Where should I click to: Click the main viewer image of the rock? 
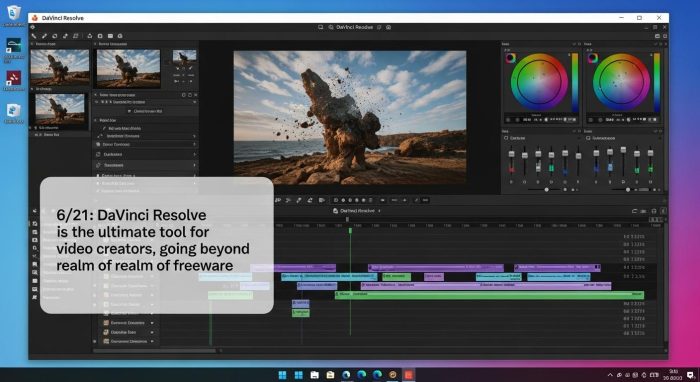pyautogui.click(x=350, y=117)
